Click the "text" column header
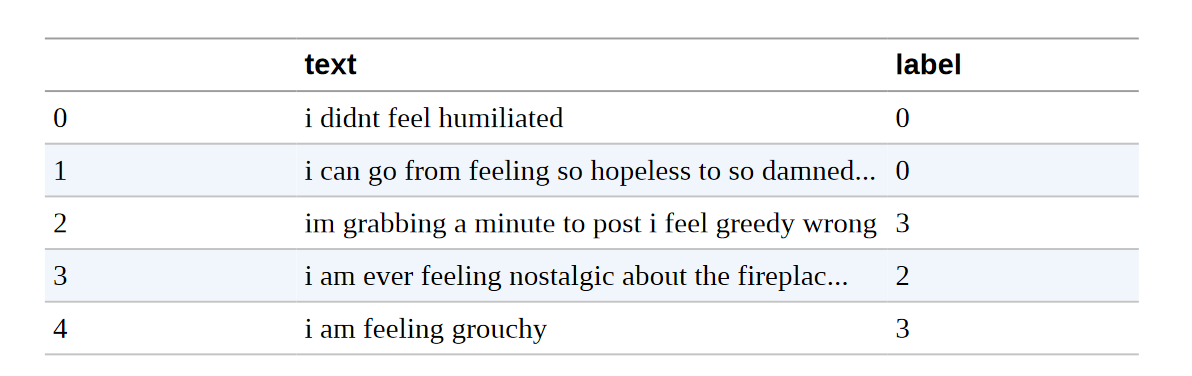This screenshot has height=376, width=1192. pos(330,65)
